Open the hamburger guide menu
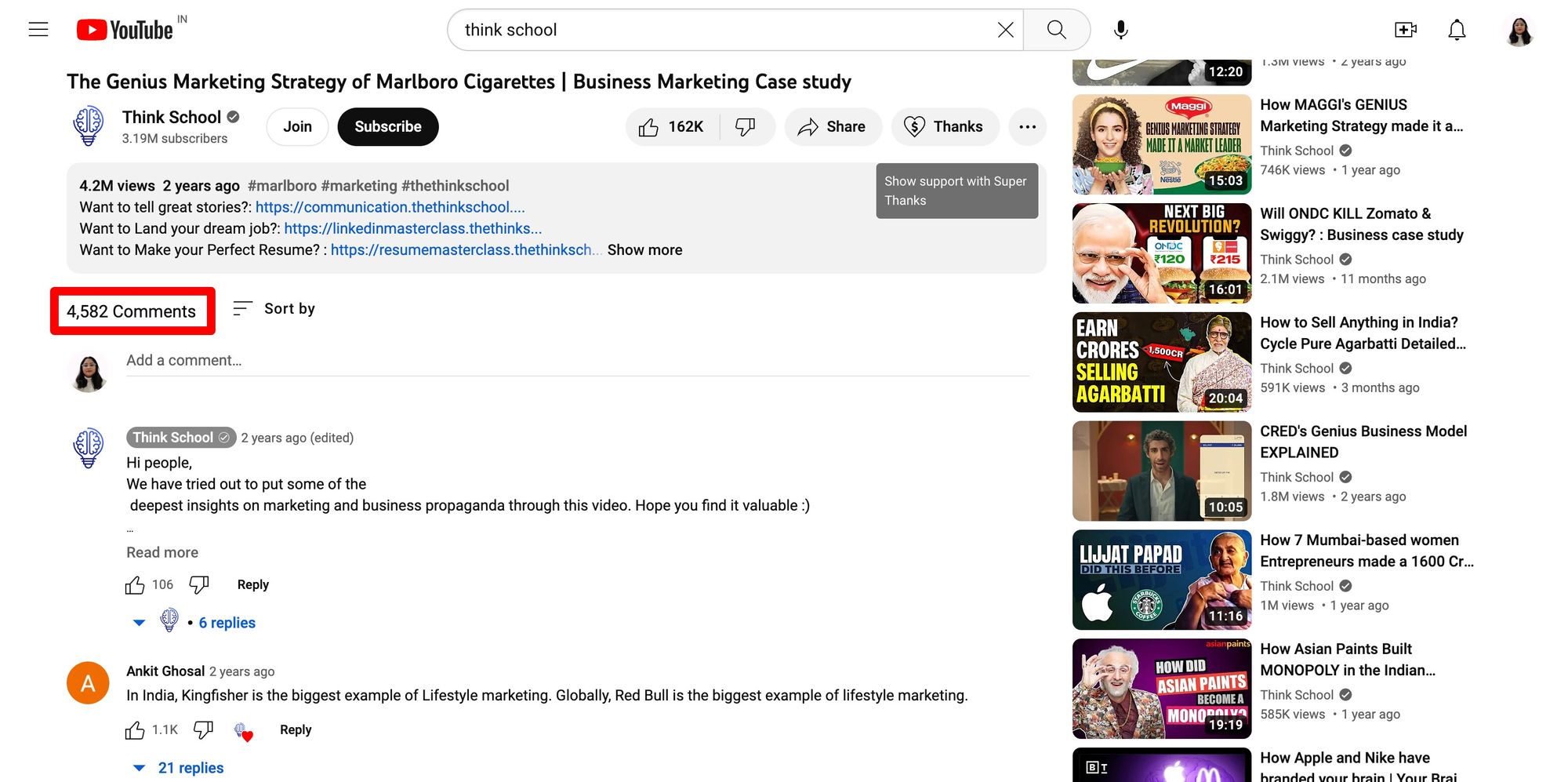This screenshot has width=1568, height=782. click(38, 30)
